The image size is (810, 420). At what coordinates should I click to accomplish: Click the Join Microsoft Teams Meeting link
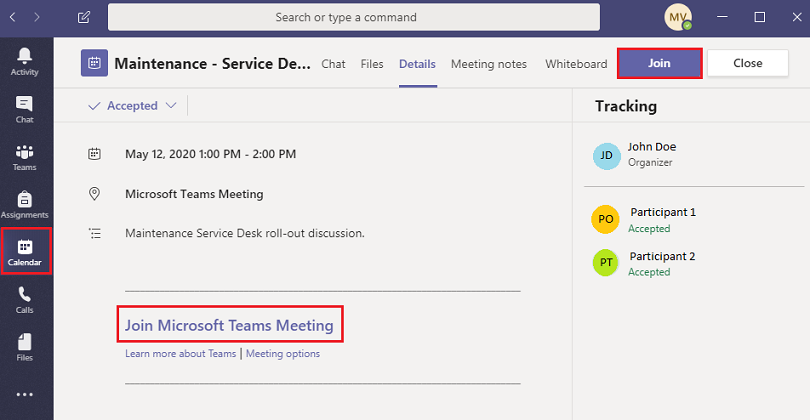229,325
